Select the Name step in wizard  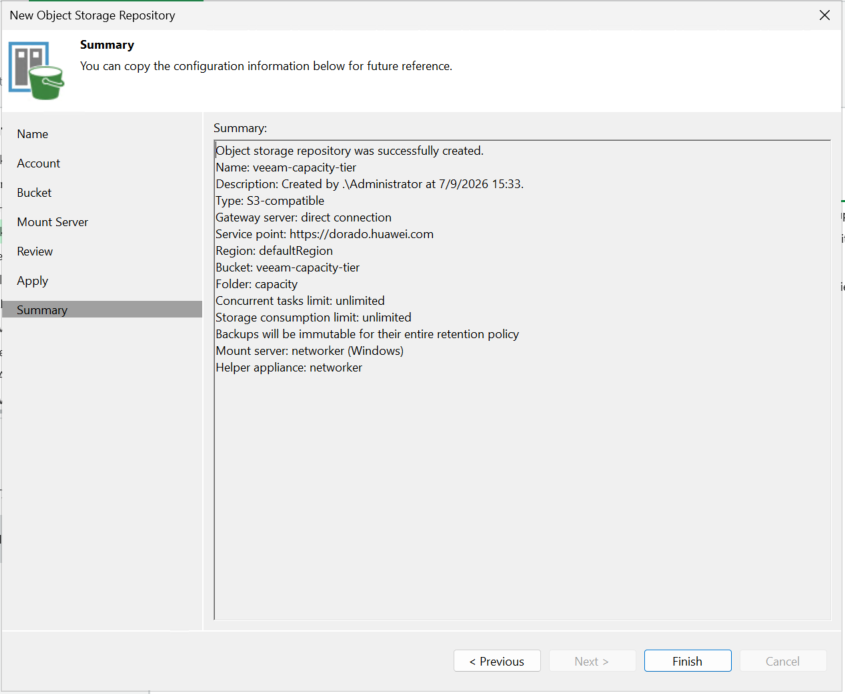(32, 134)
